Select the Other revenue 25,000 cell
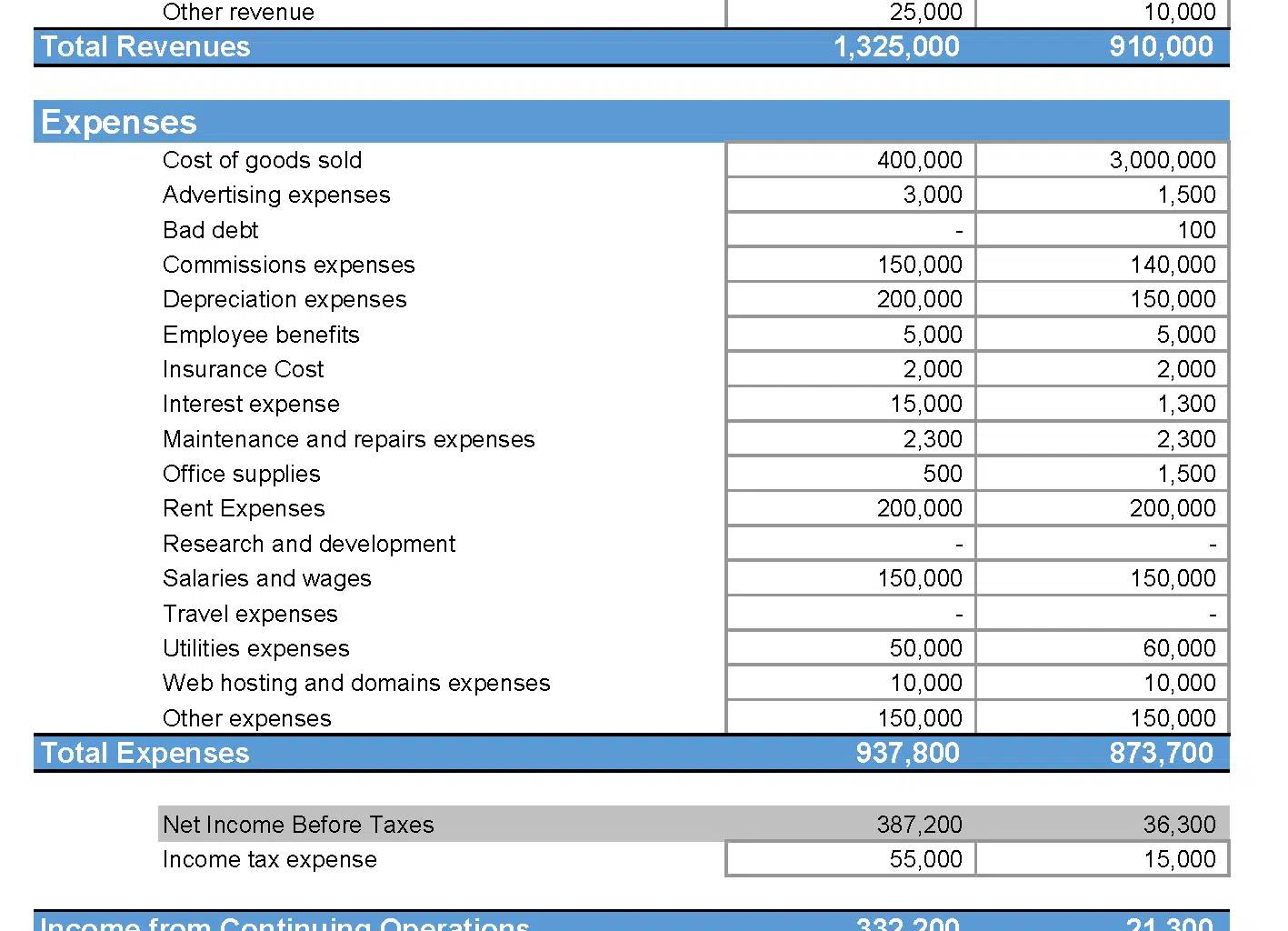This screenshot has width=1288, height=931. [851, 13]
